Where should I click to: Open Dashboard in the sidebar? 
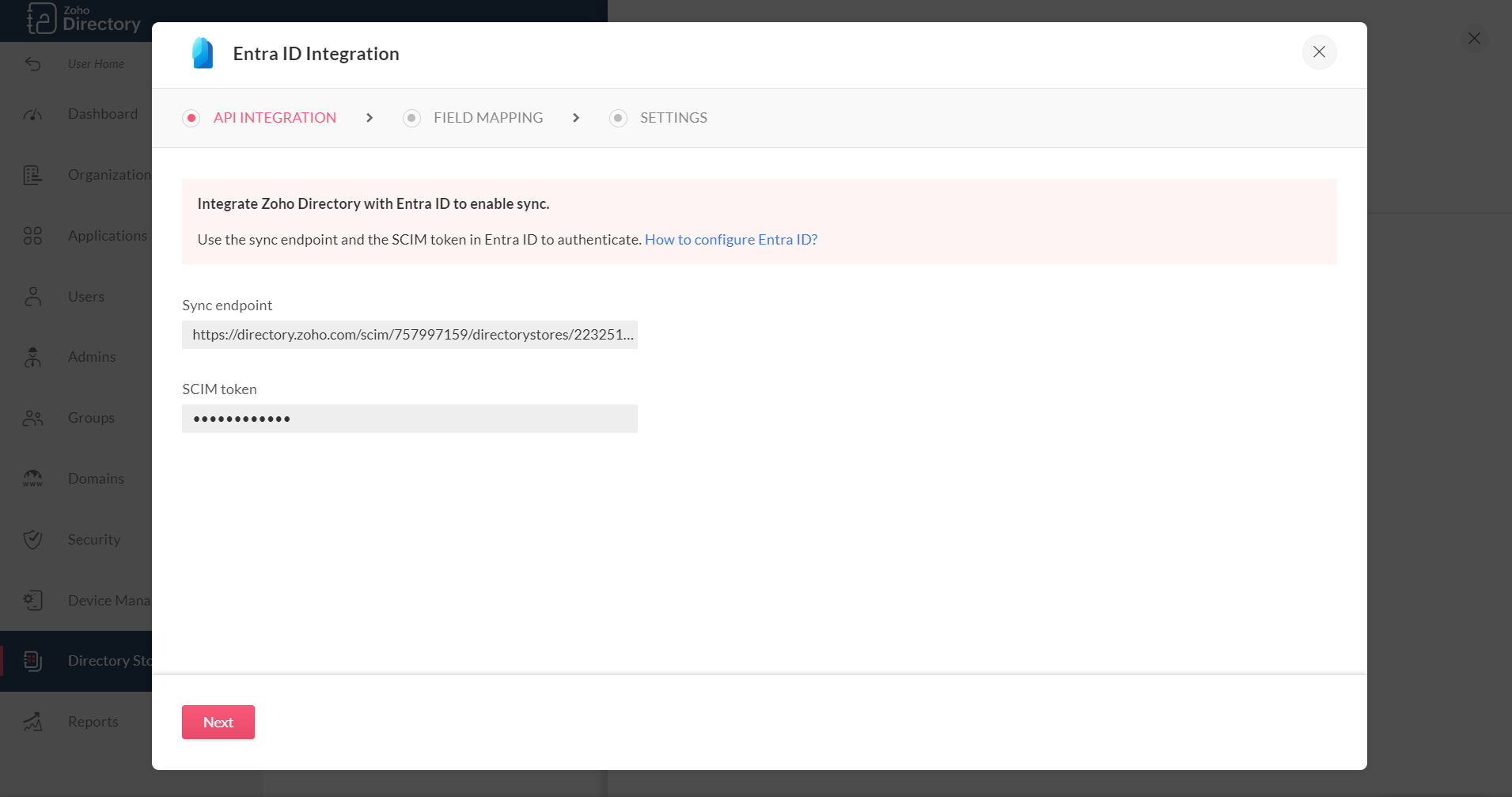point(103,114)
